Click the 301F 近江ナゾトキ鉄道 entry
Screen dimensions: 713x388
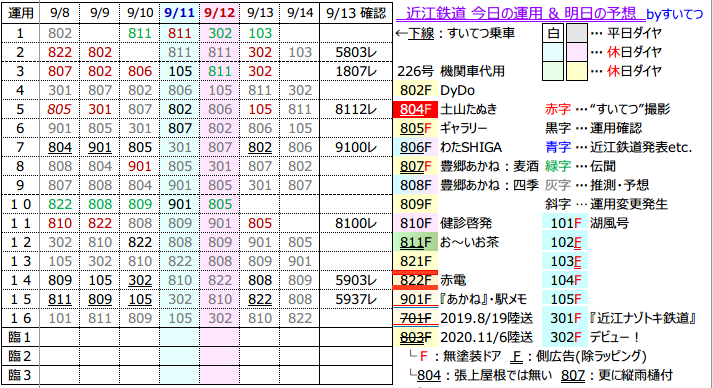620,318
